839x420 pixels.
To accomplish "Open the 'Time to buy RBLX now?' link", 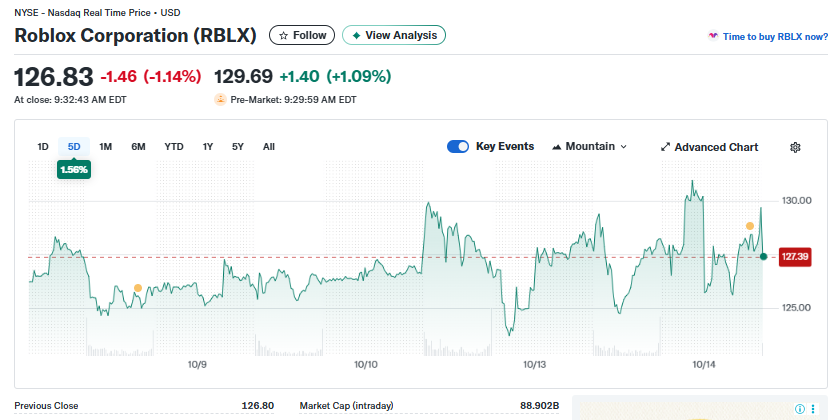I will [x=775, y=36].
